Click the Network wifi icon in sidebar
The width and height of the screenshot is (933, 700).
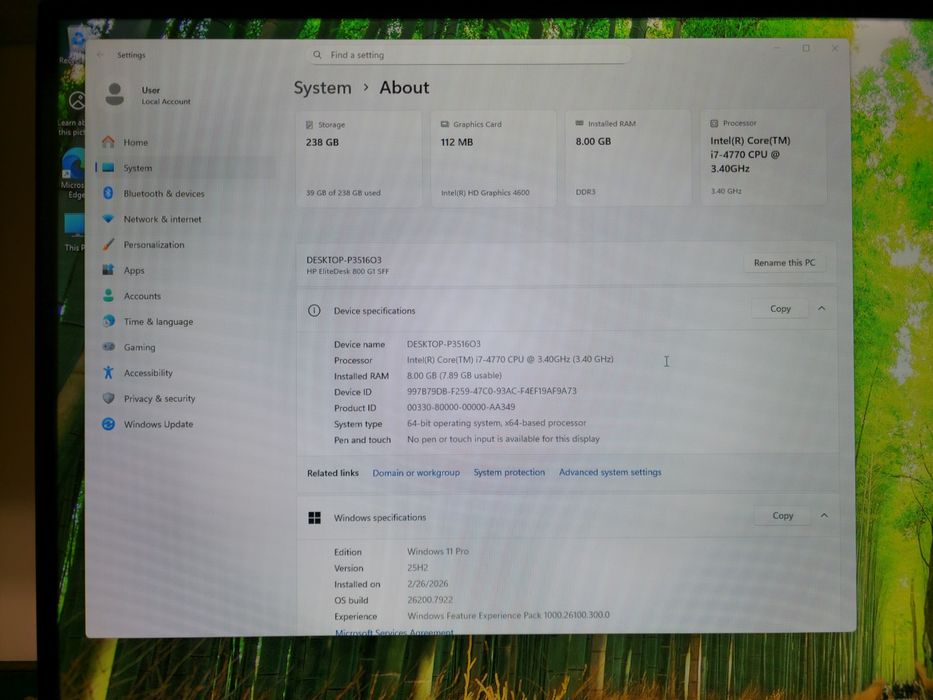[x=108, y=218]
